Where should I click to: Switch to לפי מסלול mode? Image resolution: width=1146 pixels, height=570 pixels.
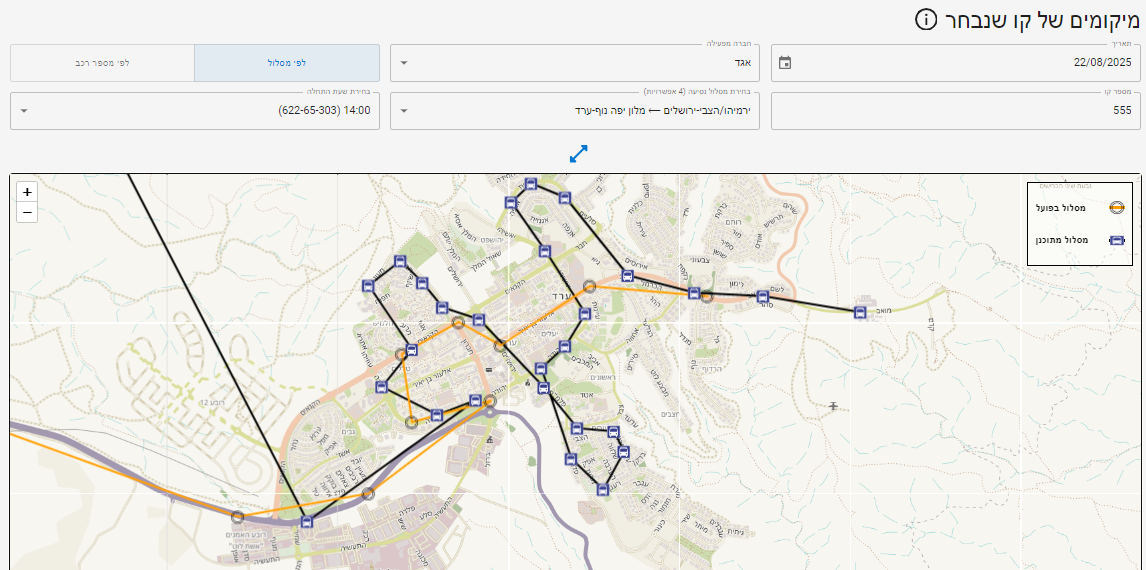[x=287, y=63]
